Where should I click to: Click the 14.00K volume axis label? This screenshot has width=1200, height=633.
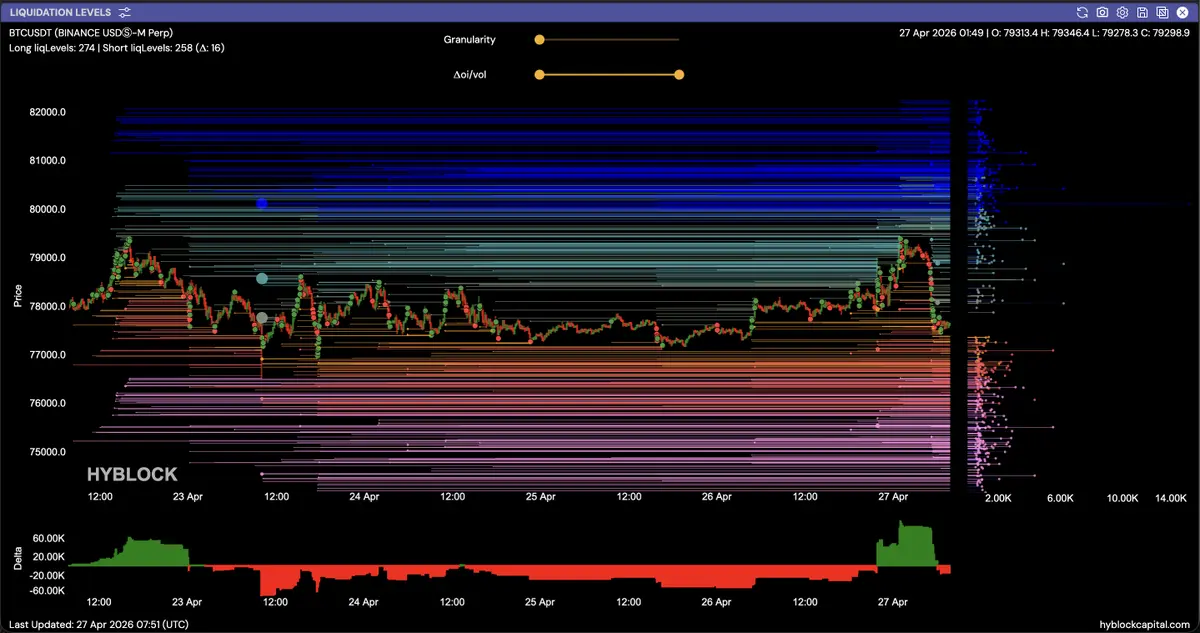pyautogui.click(x=1171, y=497)
